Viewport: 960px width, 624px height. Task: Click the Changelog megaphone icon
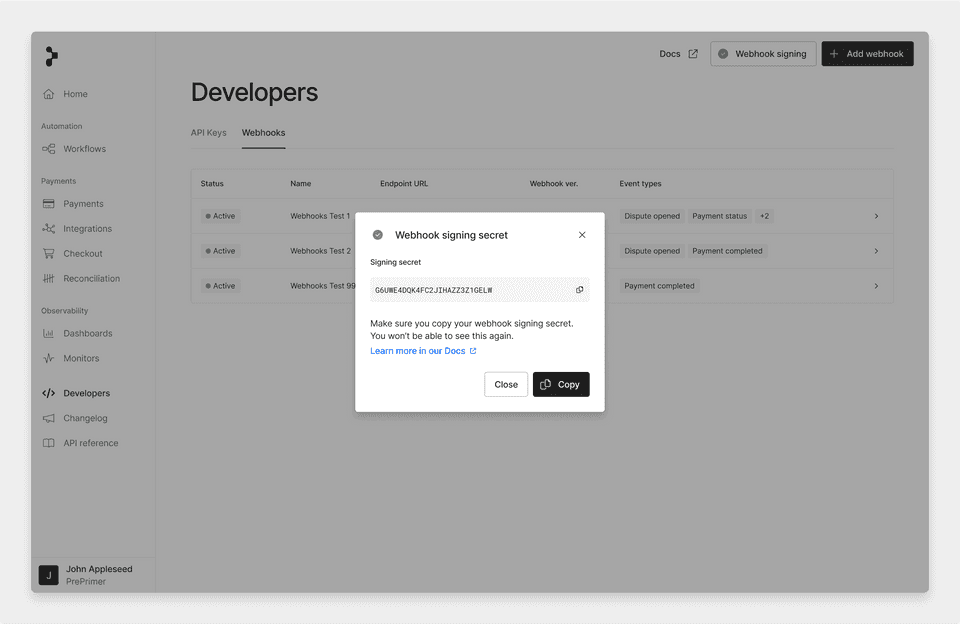[x=48, y=418]
